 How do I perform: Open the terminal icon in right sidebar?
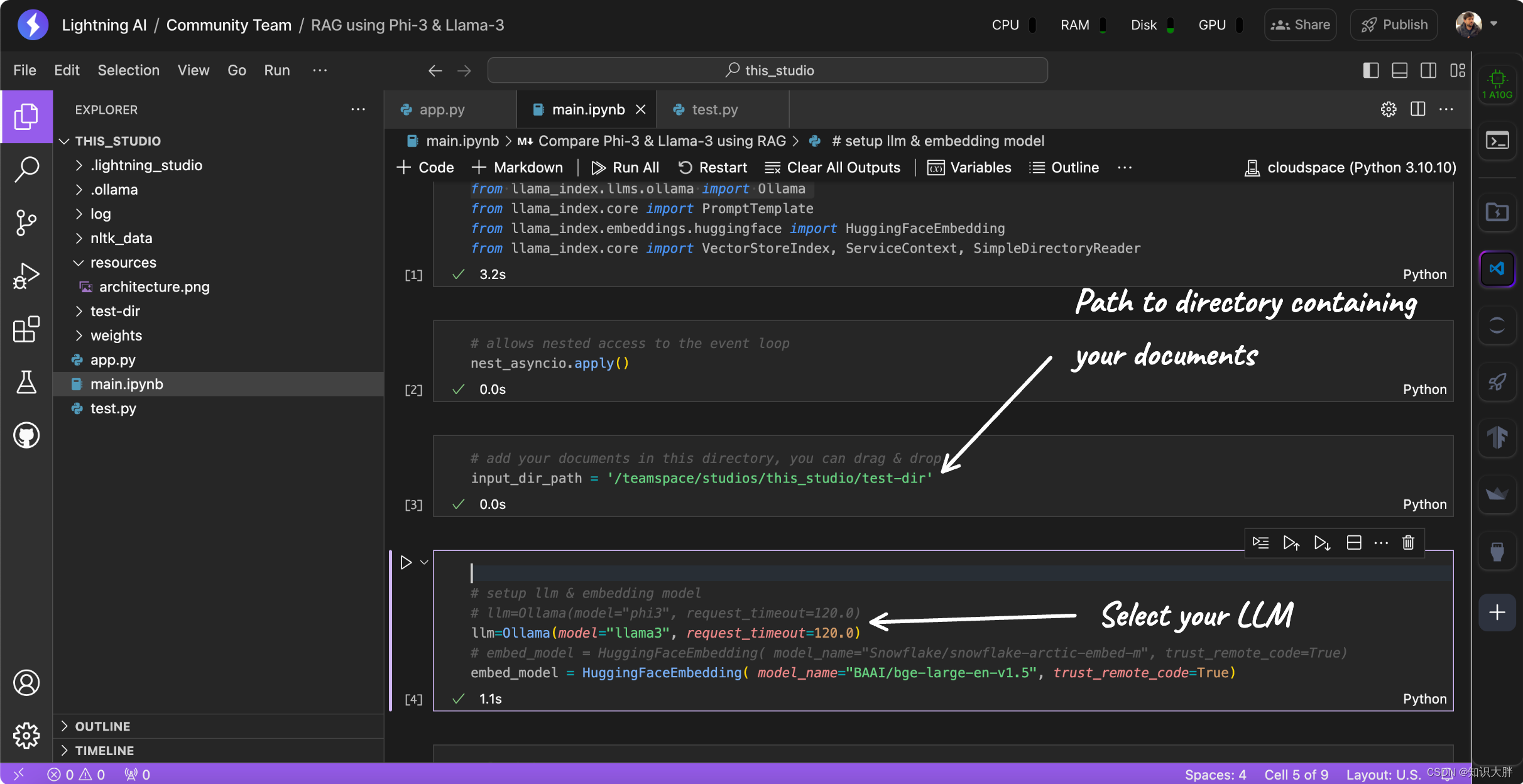point(1497,140)
